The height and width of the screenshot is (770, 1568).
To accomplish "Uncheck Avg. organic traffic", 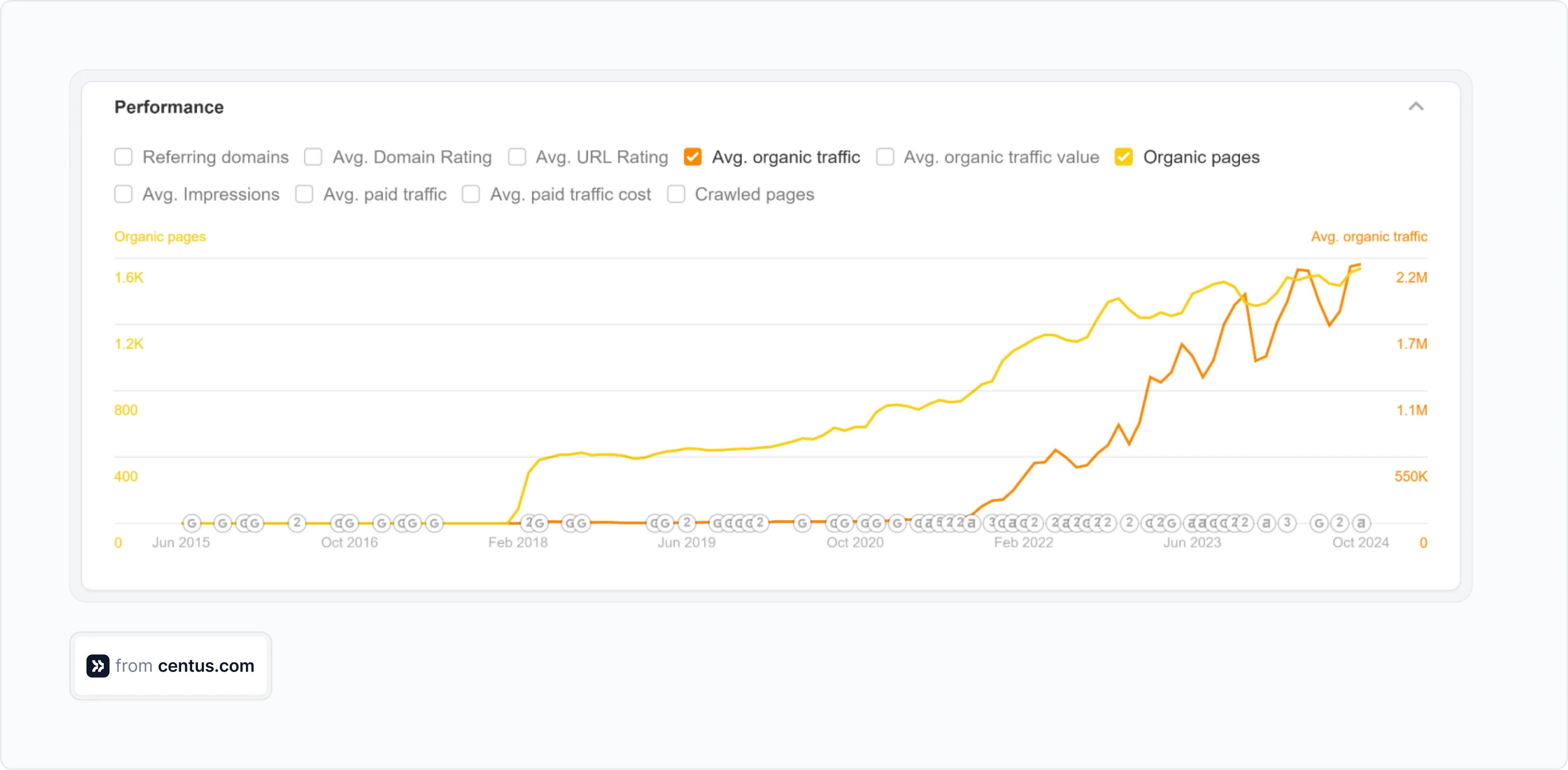I will pos(693,157).
